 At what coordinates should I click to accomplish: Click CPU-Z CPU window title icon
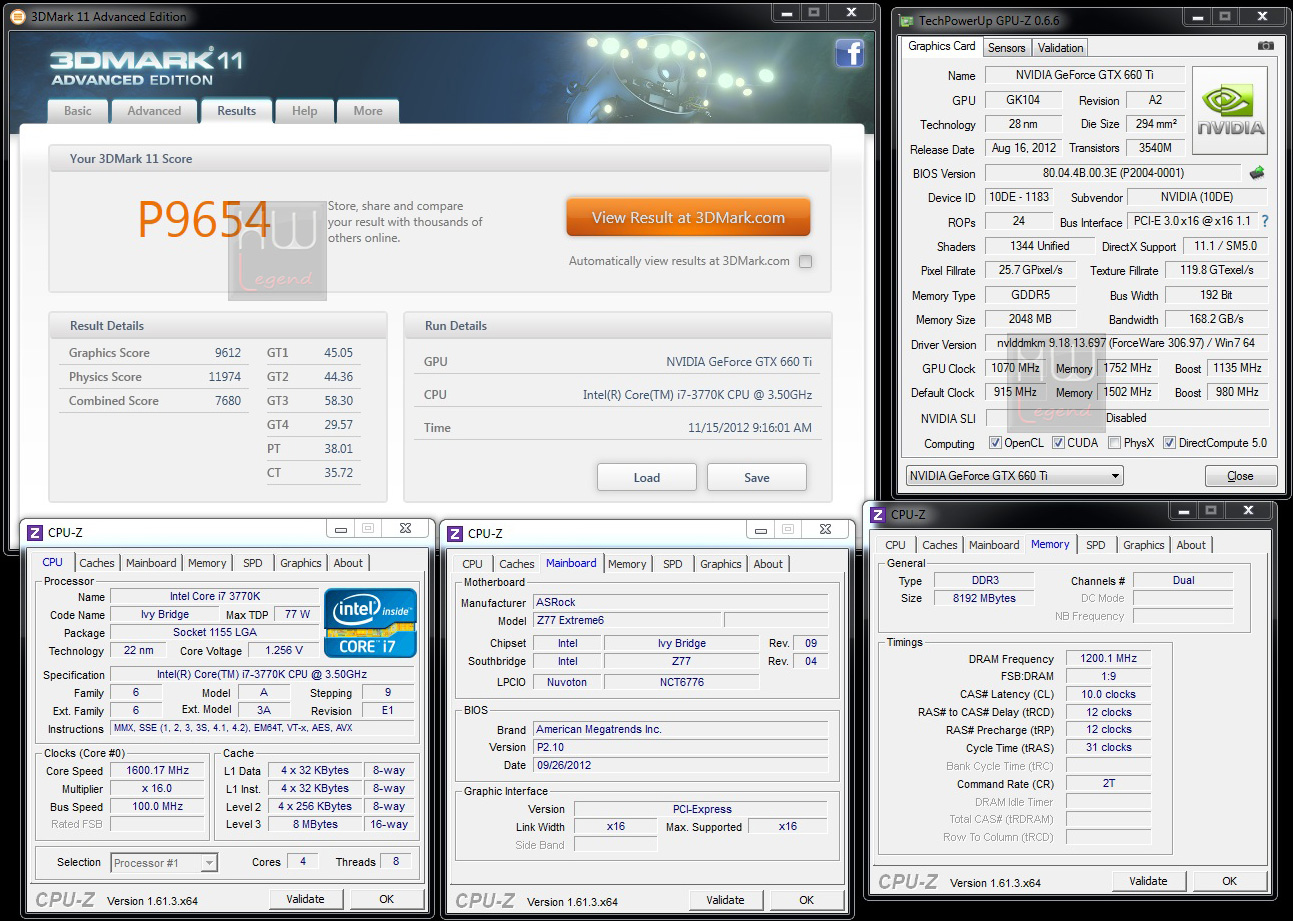pos(34,533)
